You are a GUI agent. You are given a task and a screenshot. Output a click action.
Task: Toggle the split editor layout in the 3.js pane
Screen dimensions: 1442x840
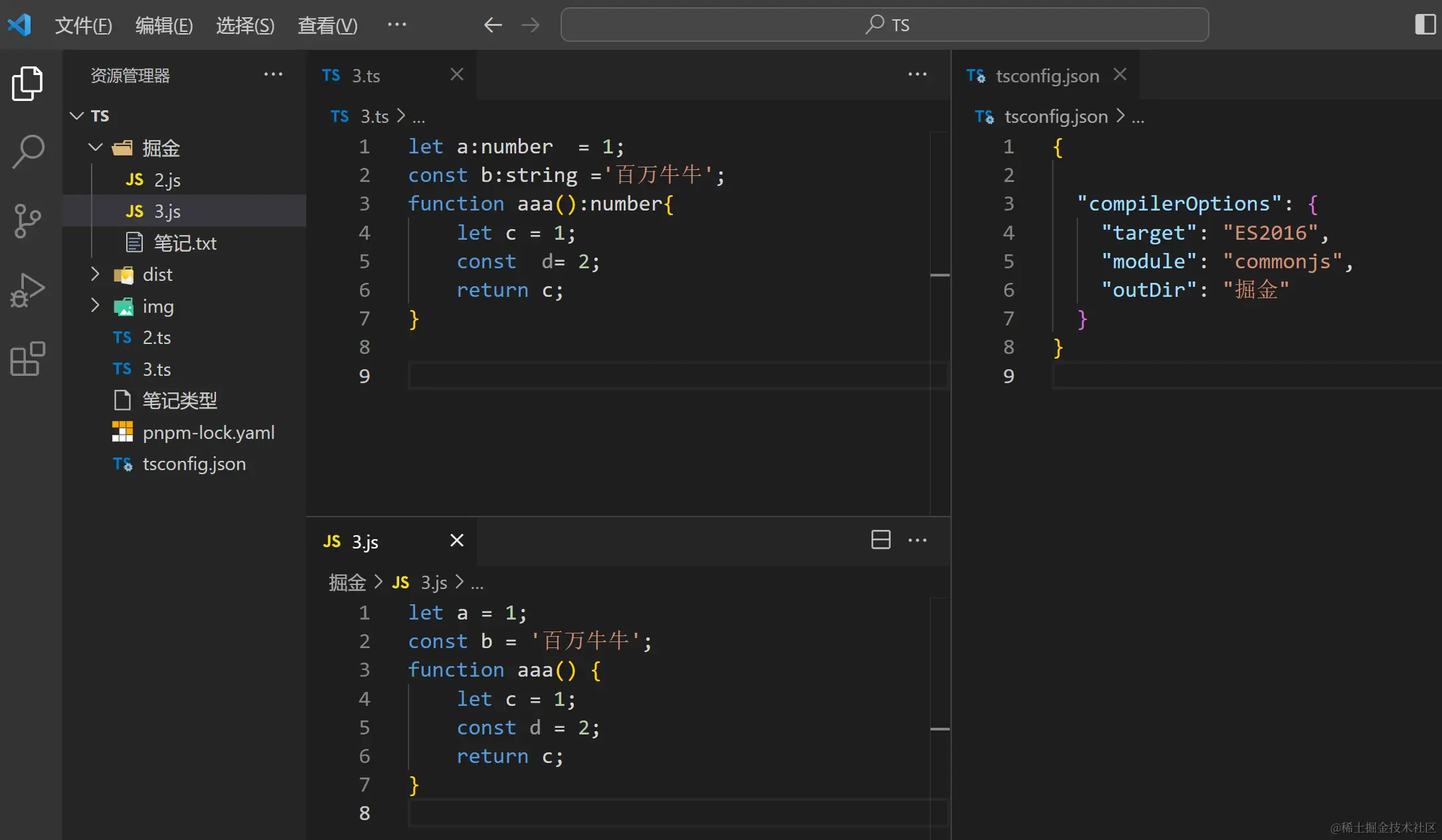tap(880, 540)
